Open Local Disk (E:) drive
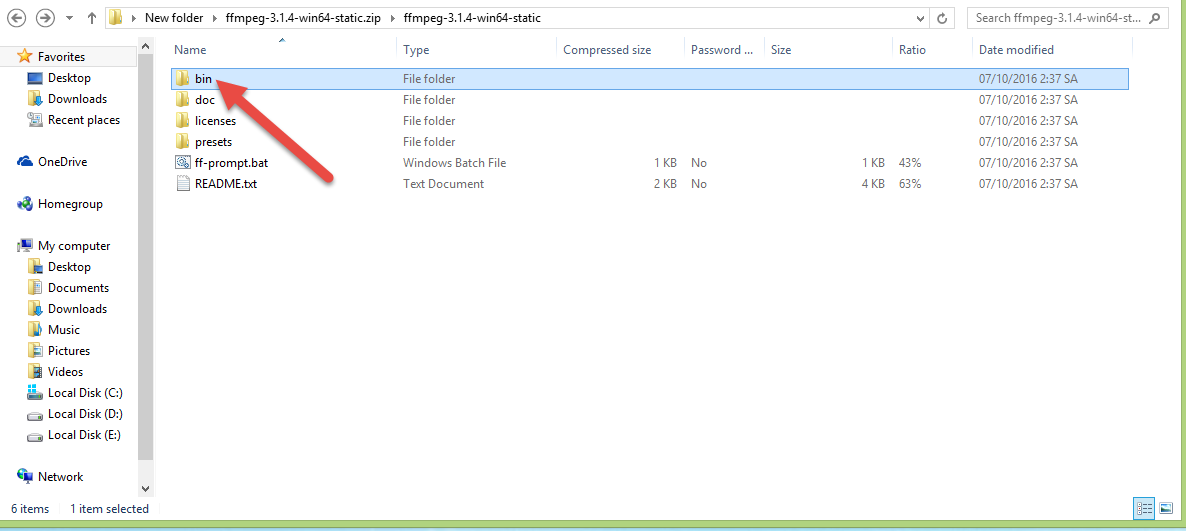The height and width of the screenshot is (531, 1186). tap(84, 436)
